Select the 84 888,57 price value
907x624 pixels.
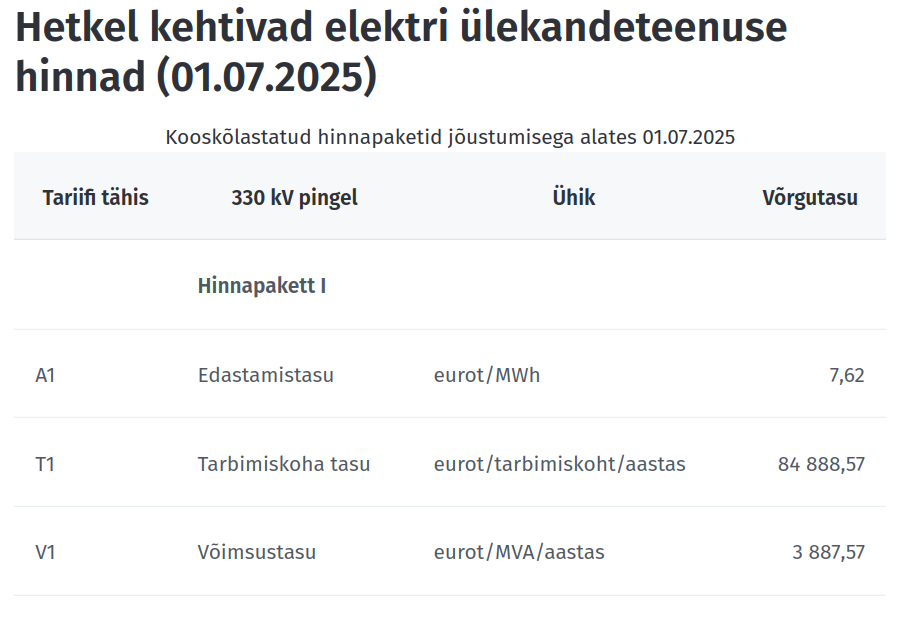(821, 464)
